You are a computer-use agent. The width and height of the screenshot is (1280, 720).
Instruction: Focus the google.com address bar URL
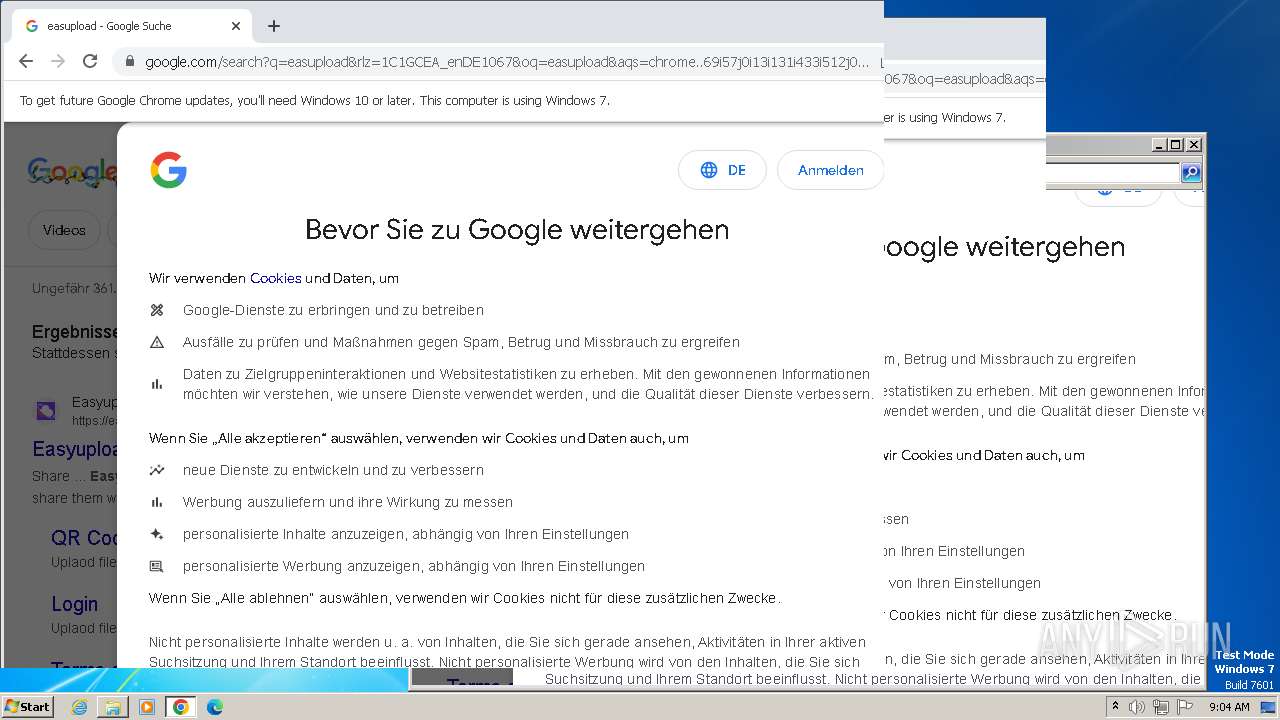point(507,62)
